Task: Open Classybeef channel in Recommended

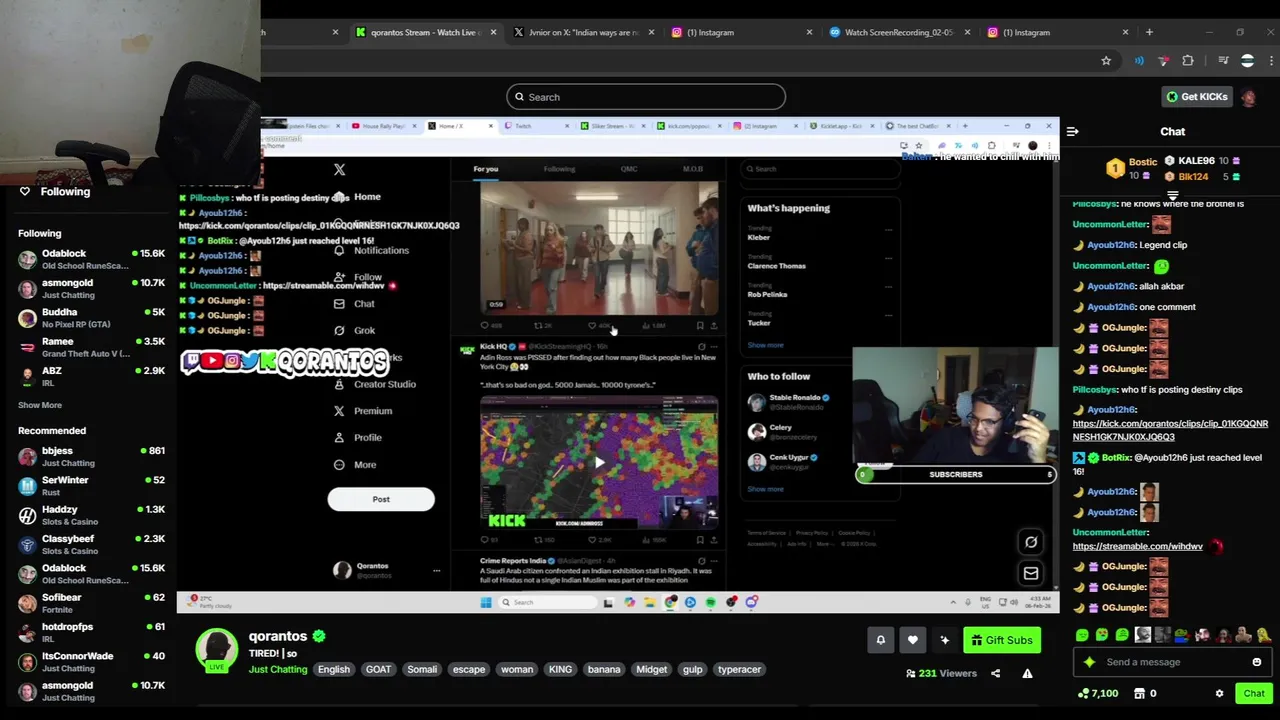Action: (92, 544)
